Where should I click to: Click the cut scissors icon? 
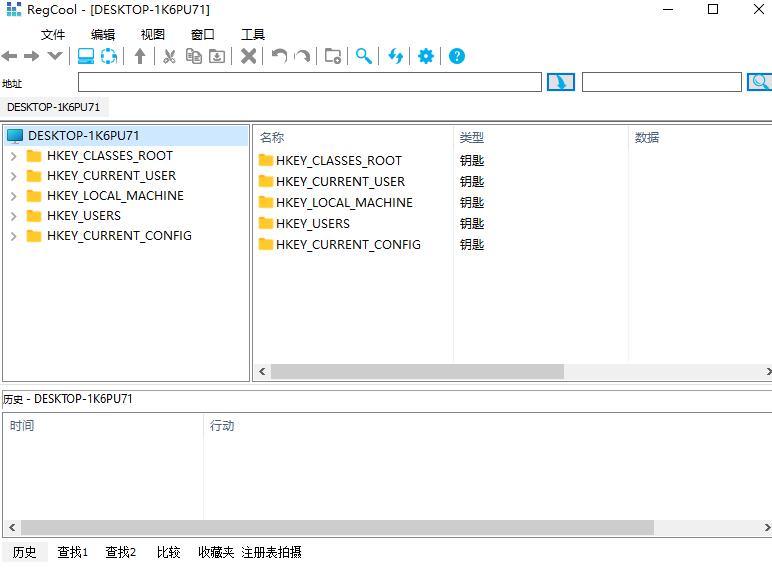169,56
